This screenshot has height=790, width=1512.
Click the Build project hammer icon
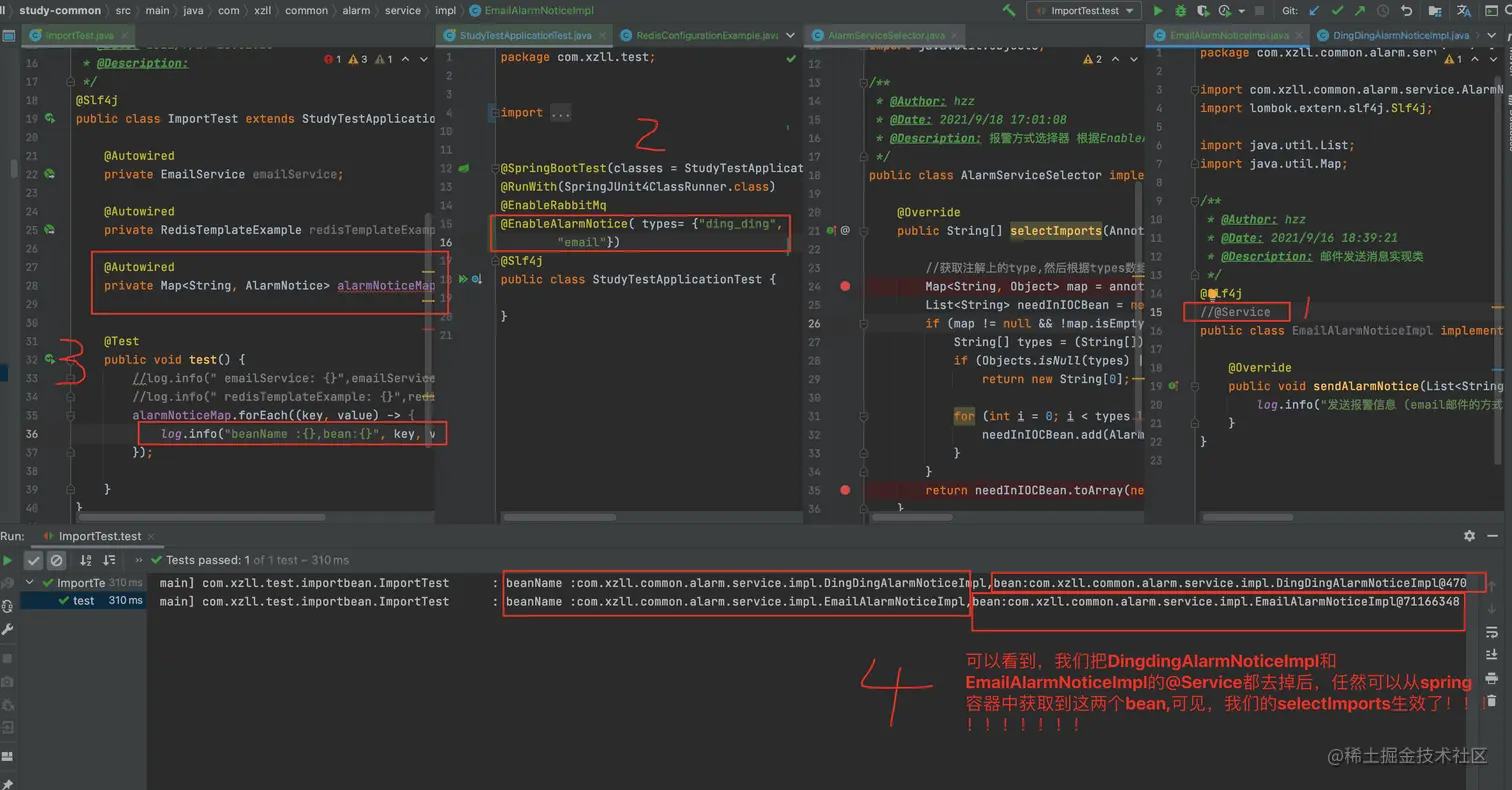[x=1009, y=10]
